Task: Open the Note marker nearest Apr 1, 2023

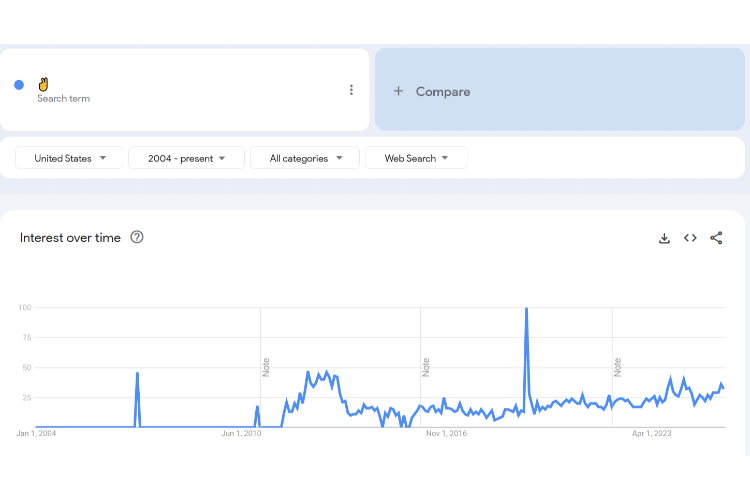Action: coord(618,366)
